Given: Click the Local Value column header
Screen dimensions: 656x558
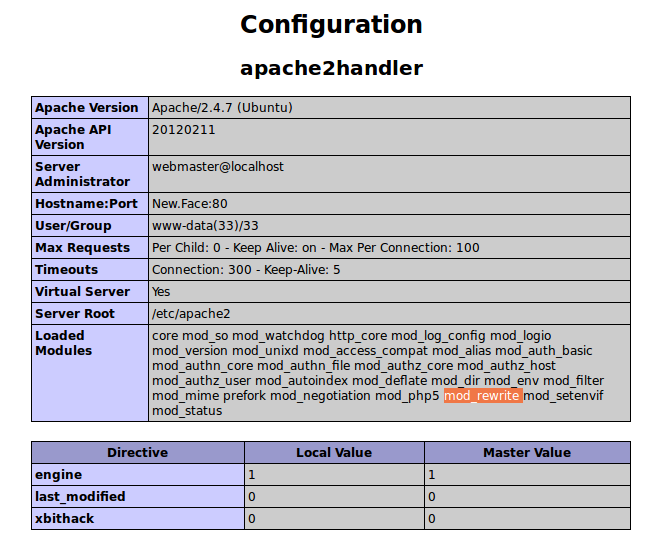Looking at the screenshot, I should coord(334,453).
